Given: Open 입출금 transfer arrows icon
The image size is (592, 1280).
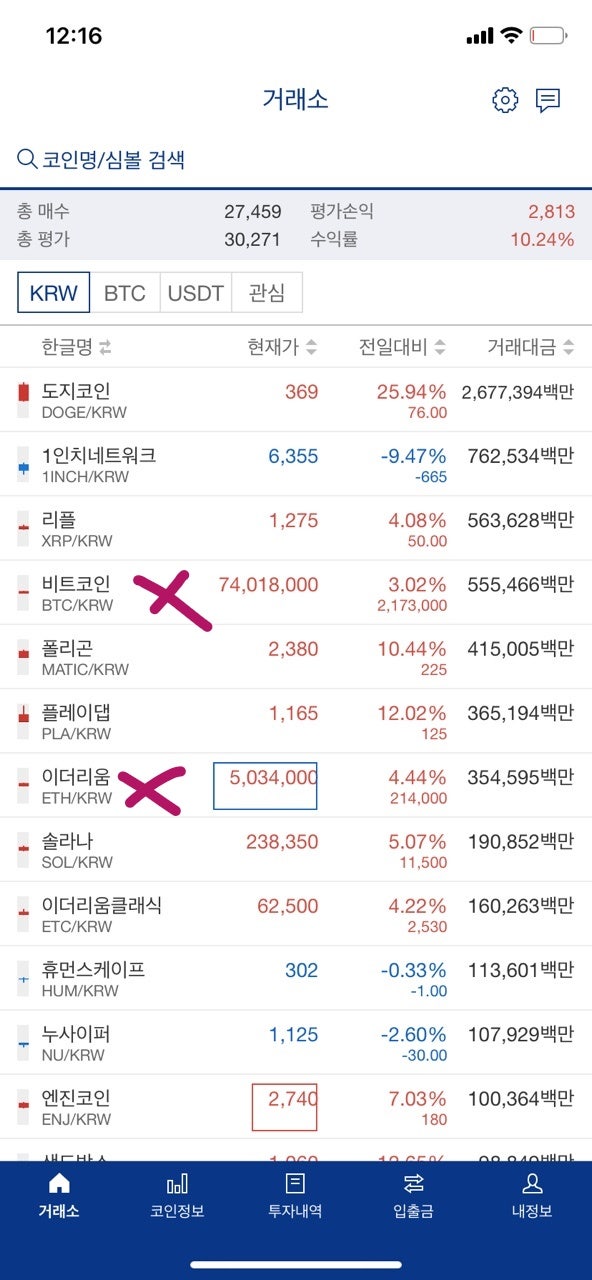Looking at the screenshot, I should (413, 1184).
